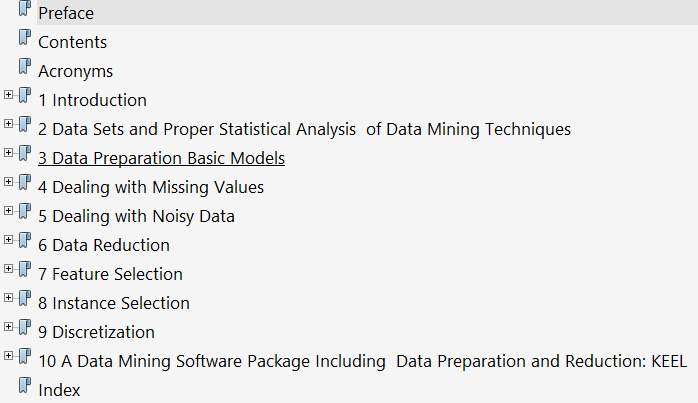Click the bookmark icon for 9 Discretization

[x=25, y=330]
